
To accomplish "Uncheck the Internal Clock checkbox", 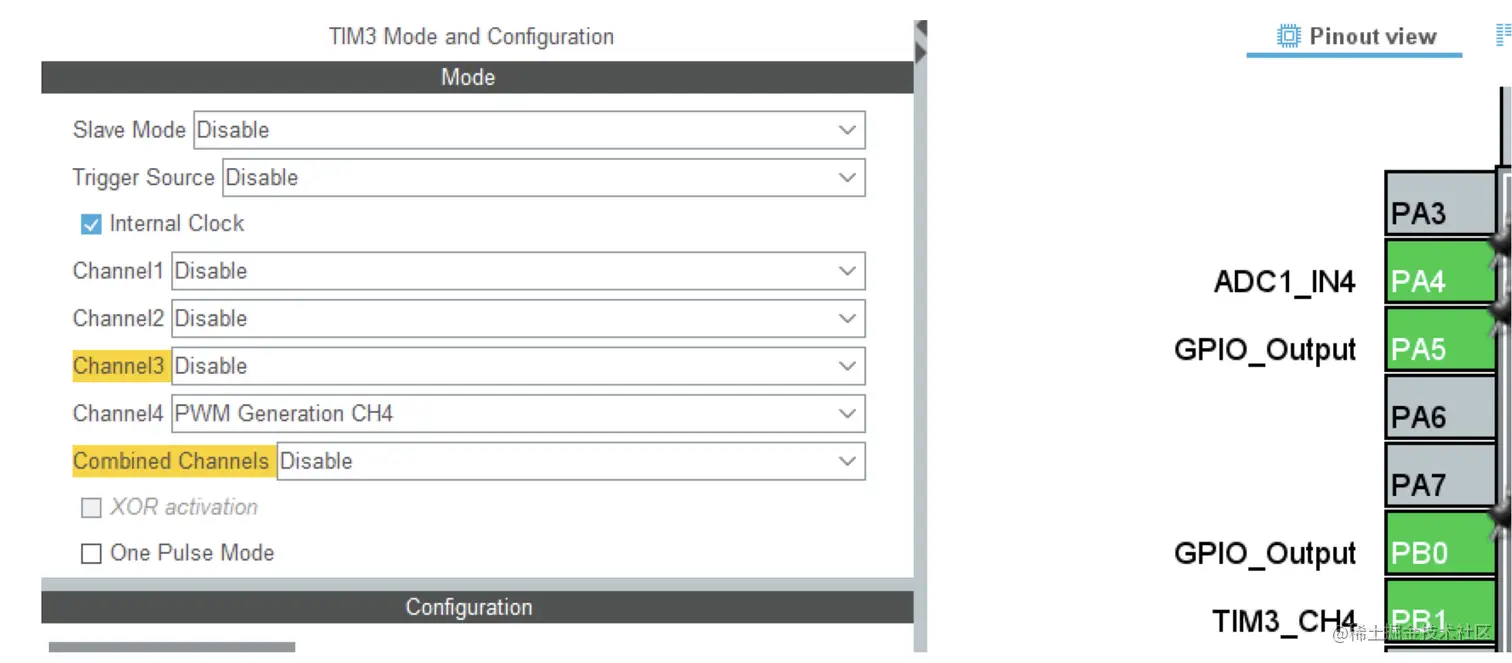I will 91,224.
